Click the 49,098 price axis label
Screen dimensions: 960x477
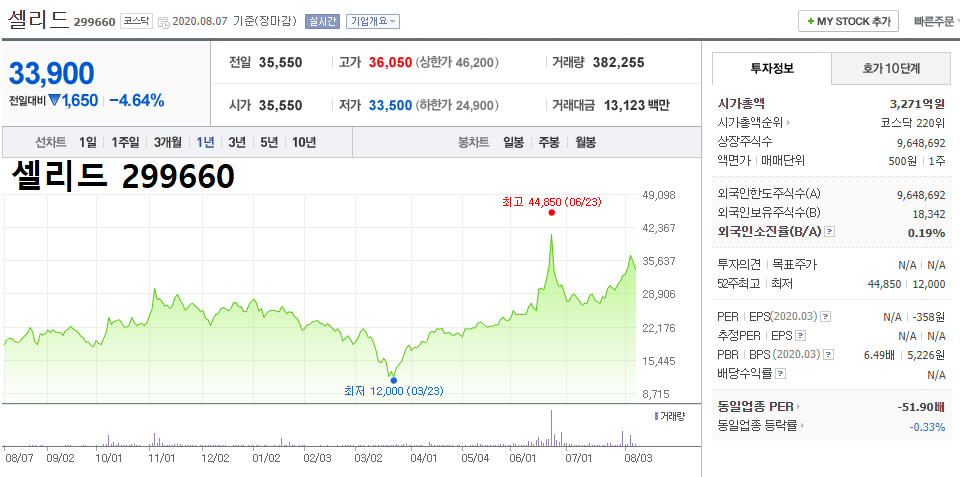pyautogui.click(x=658, y=195)
